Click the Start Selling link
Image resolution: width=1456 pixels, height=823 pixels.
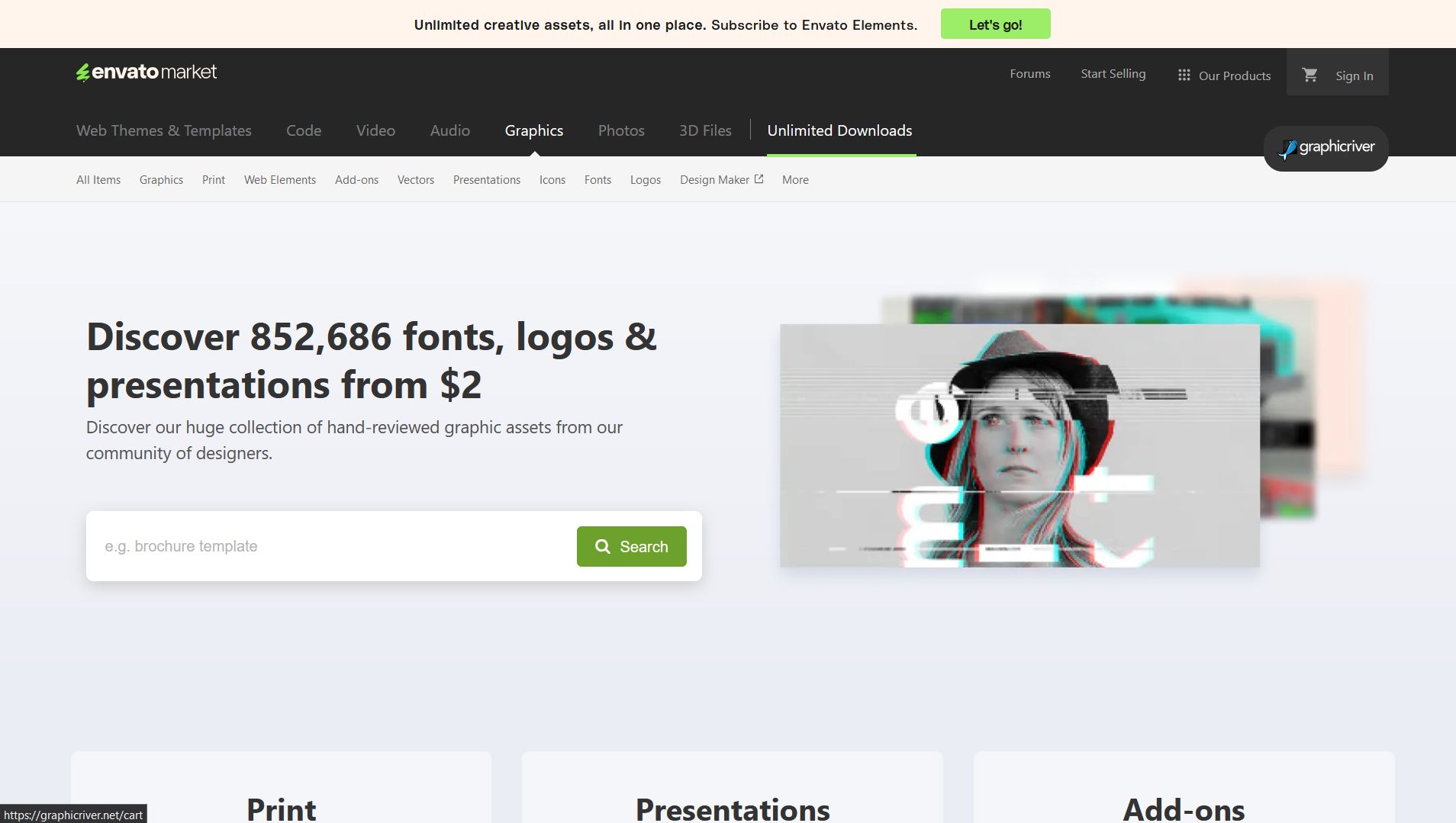[1113, 73]
